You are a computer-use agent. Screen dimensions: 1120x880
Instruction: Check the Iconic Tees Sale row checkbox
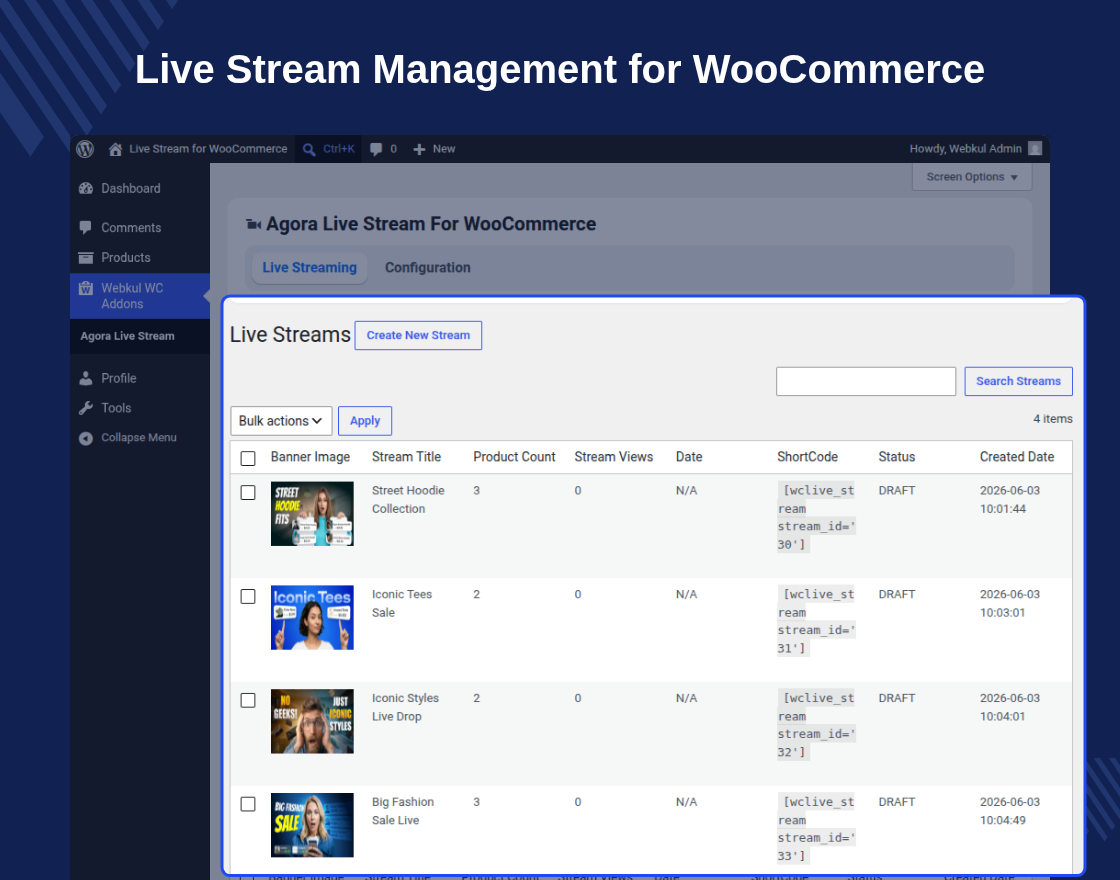coord(248,596)
